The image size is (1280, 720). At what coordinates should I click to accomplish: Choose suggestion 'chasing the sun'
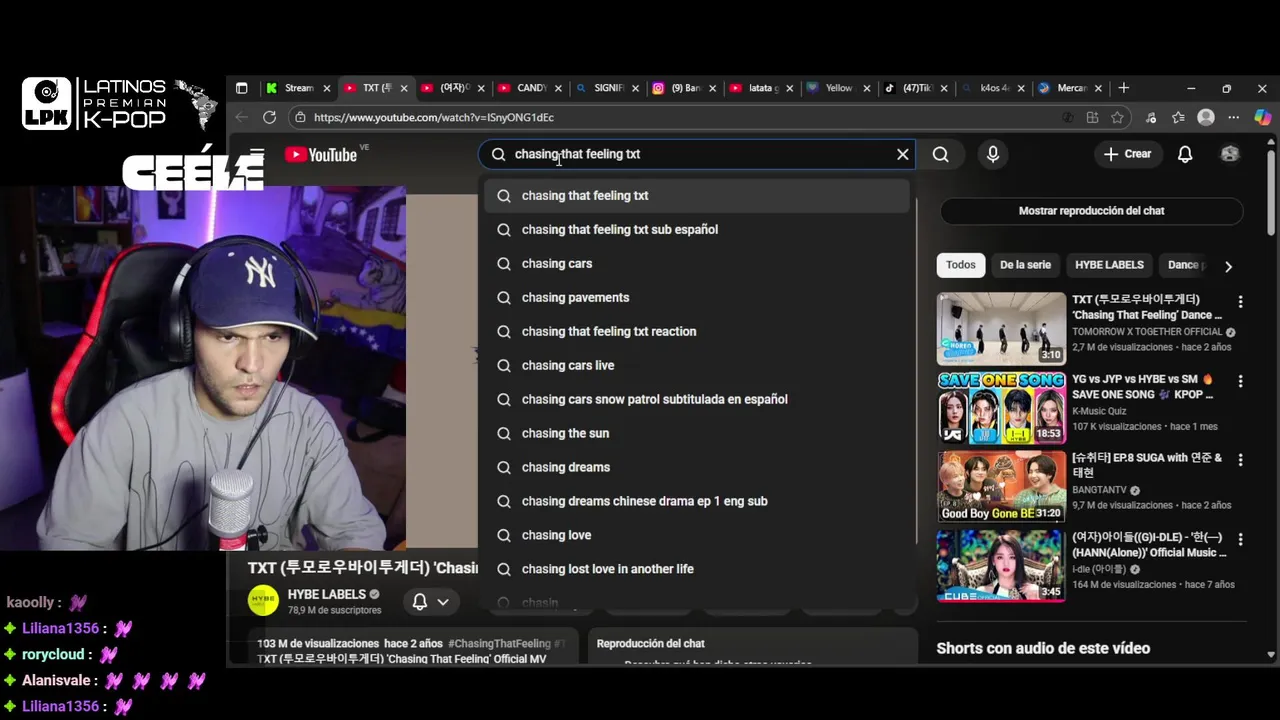pos(696,434)
